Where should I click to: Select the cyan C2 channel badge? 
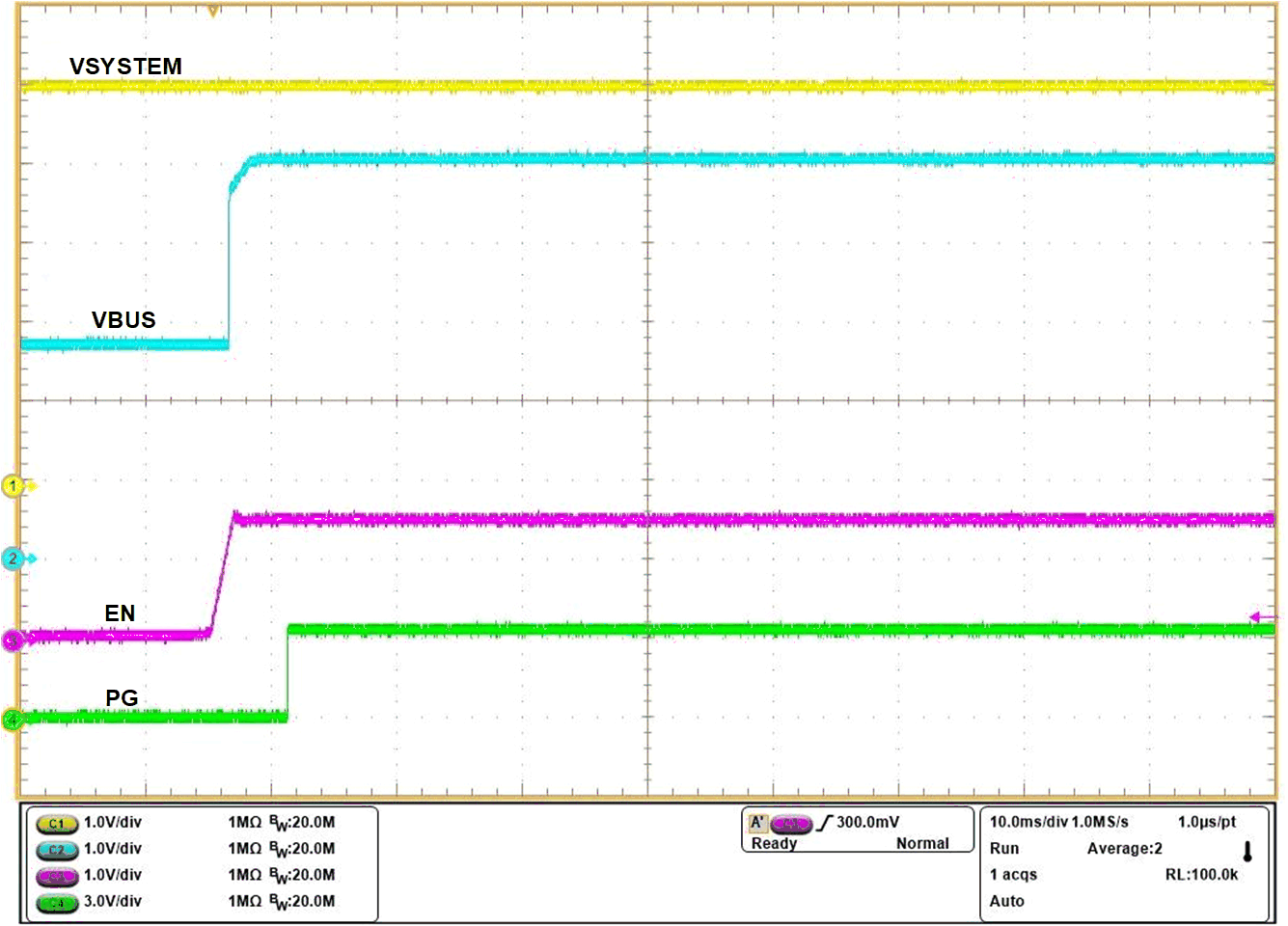[x=57, y=850]
